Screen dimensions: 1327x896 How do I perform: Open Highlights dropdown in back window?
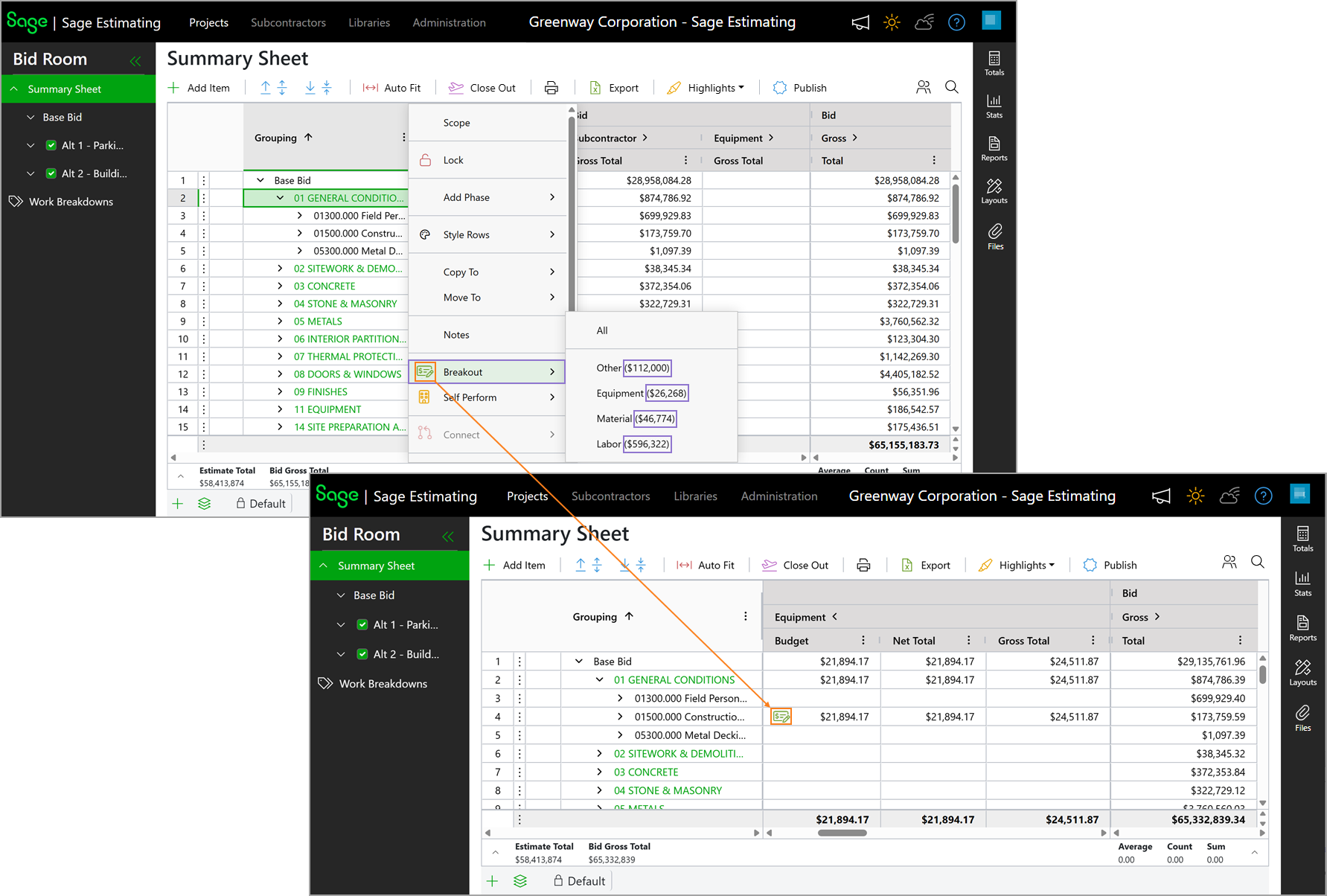[706, 88]
